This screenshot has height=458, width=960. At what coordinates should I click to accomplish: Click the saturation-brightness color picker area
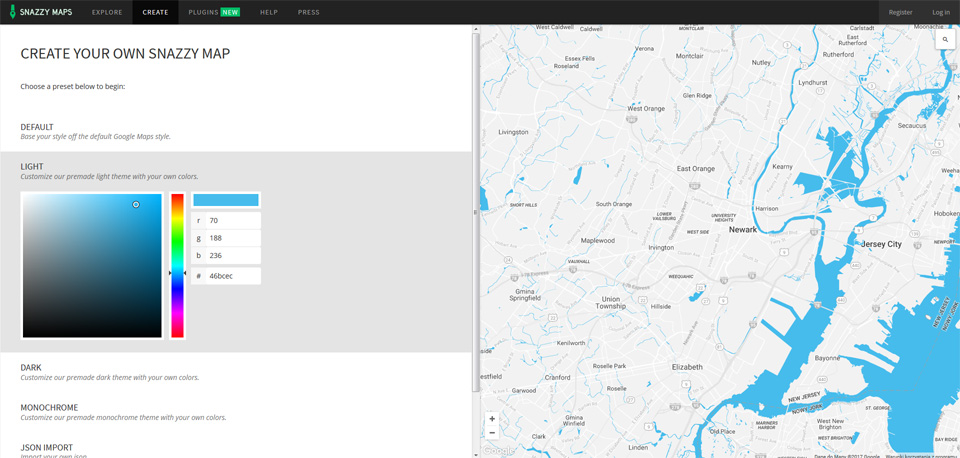92,266
